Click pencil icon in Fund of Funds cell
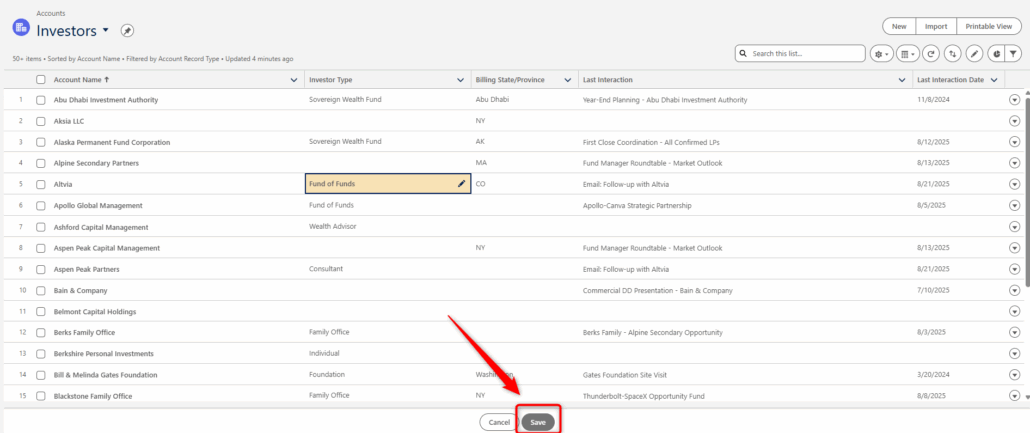The width and height of the screenshot is (1030, 433). tap(462, 184)
